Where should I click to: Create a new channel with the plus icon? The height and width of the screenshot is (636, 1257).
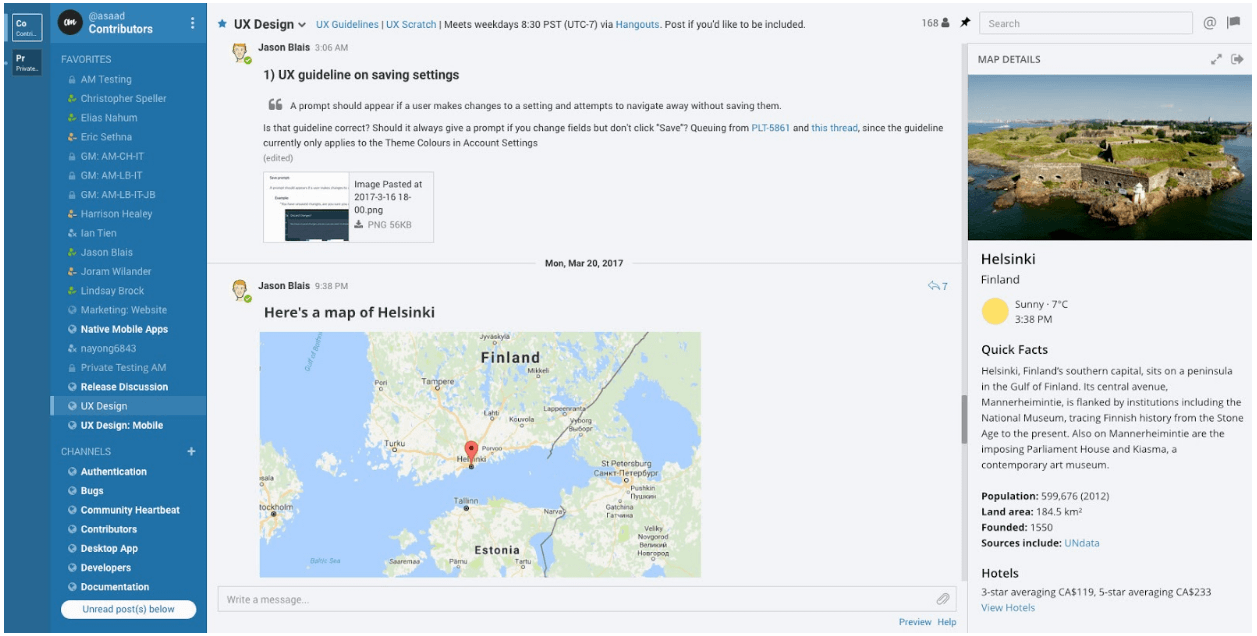click(191, 451)
